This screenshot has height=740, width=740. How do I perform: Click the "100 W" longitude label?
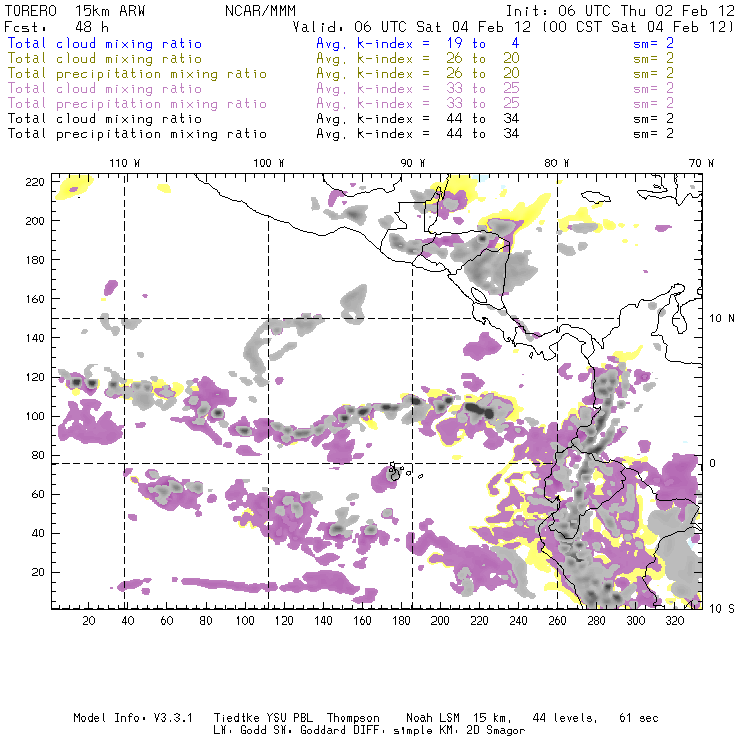point(269,163)
